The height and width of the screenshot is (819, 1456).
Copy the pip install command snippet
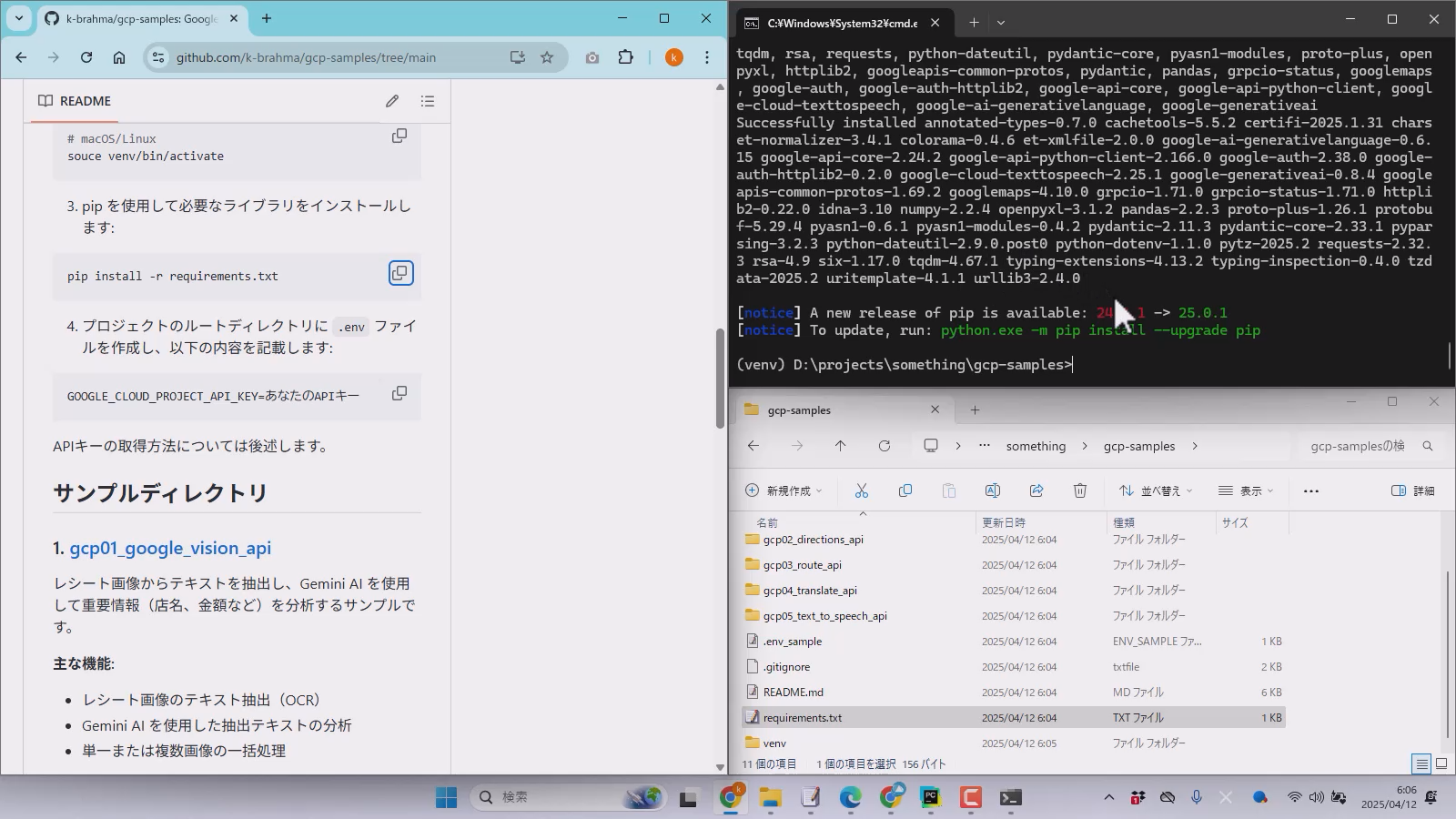[x=400, y=273]
